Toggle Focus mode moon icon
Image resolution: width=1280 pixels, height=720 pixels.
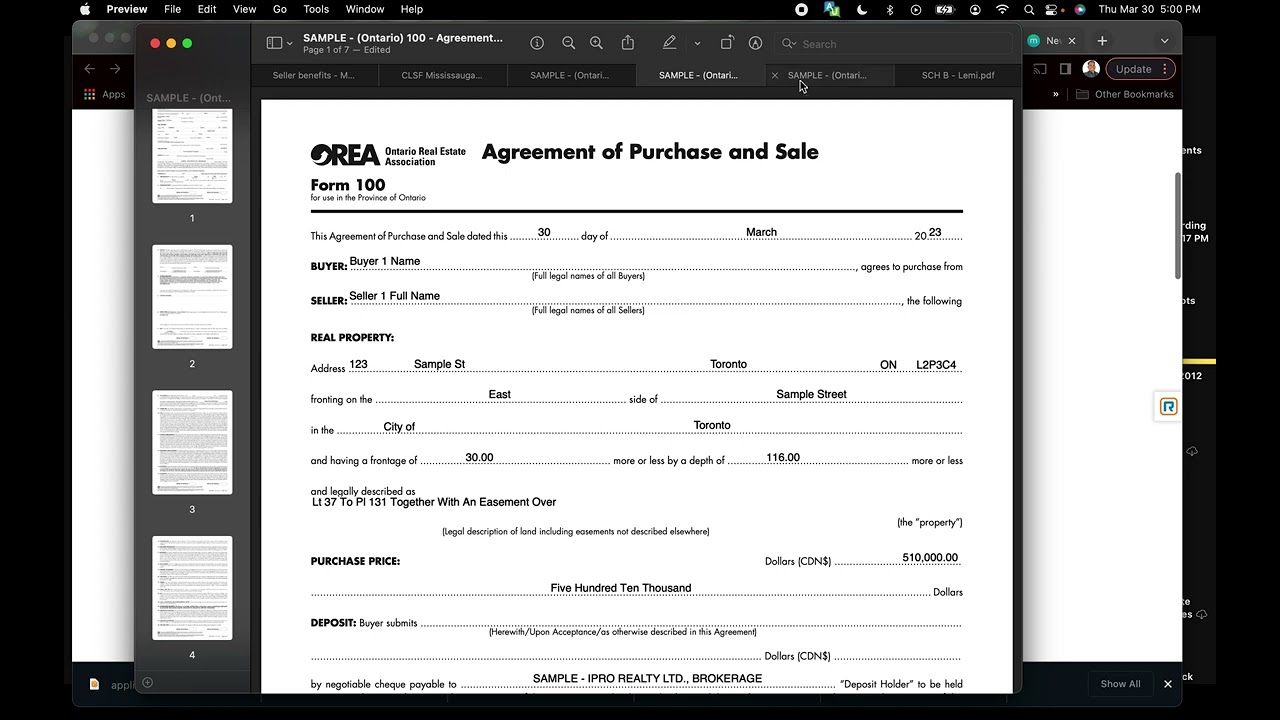click(x=862, y=9)
